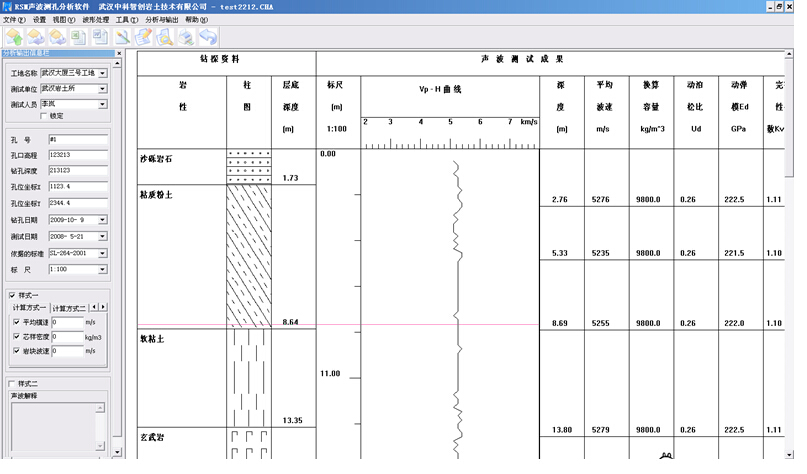This screenshot has width=807, height=474.
Task: Click the pencil edit toolbar icon
Action: tap(143, 37)
